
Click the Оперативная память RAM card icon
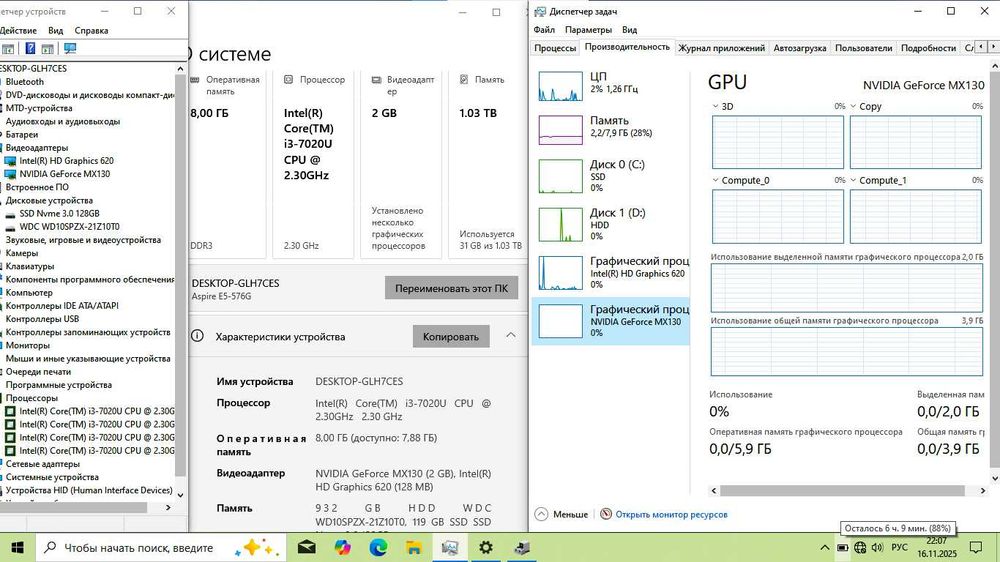[x=195, y=80]
